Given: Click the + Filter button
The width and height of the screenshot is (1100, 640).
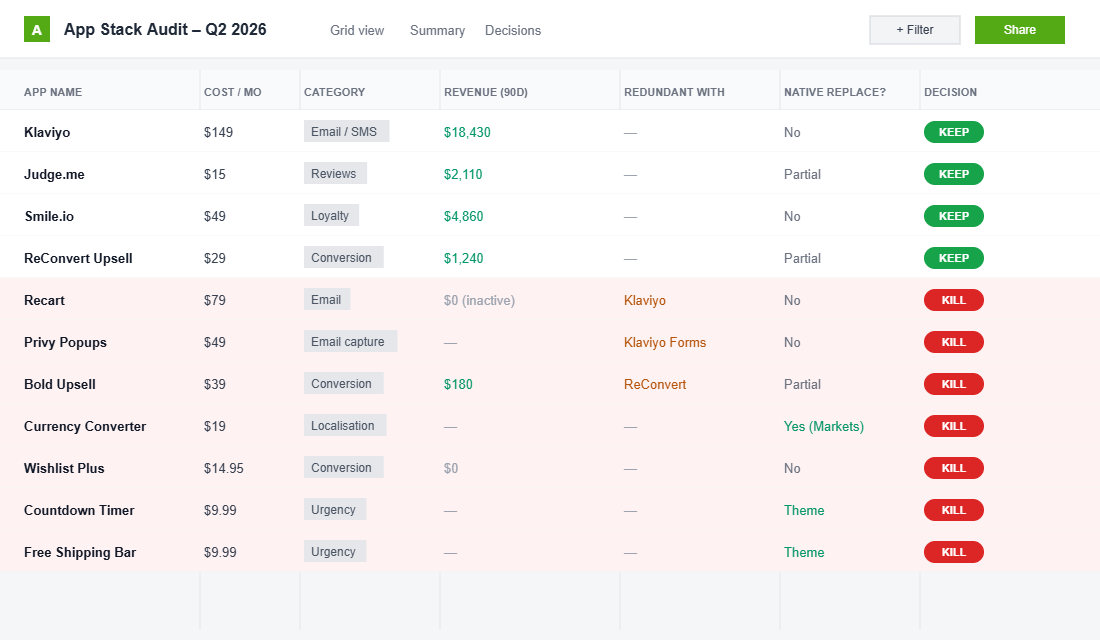Looking at the screenshot, I should [x=914, y=30].
